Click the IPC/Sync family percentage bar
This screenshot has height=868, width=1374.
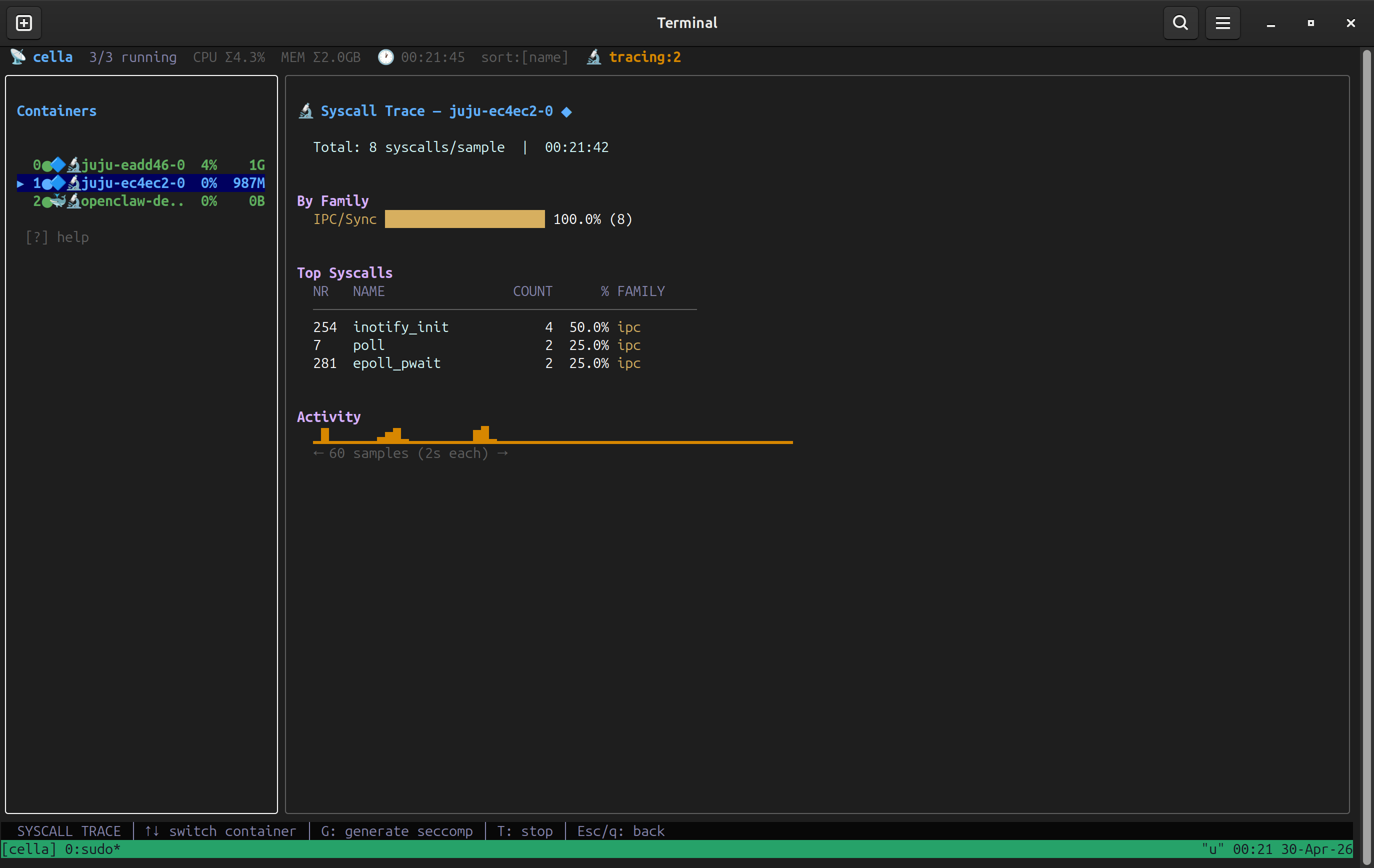tap(464, 219)
